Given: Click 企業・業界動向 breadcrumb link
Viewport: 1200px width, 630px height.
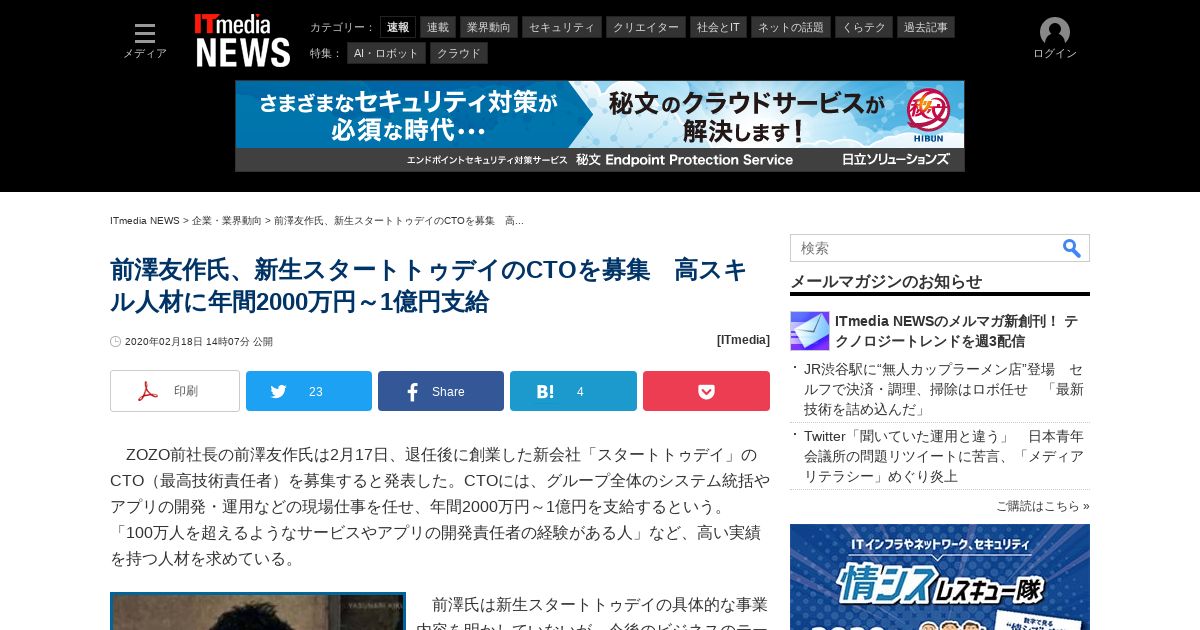Looking at the screenshot, I should pyautogui.click(x=227, y=220).
